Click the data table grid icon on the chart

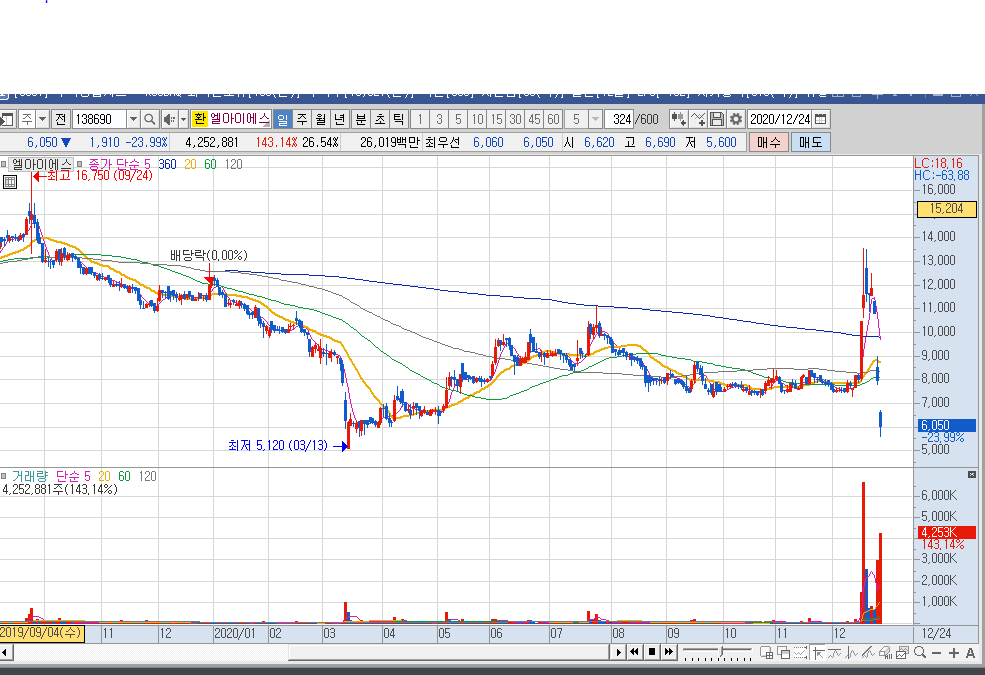[9, 182]
